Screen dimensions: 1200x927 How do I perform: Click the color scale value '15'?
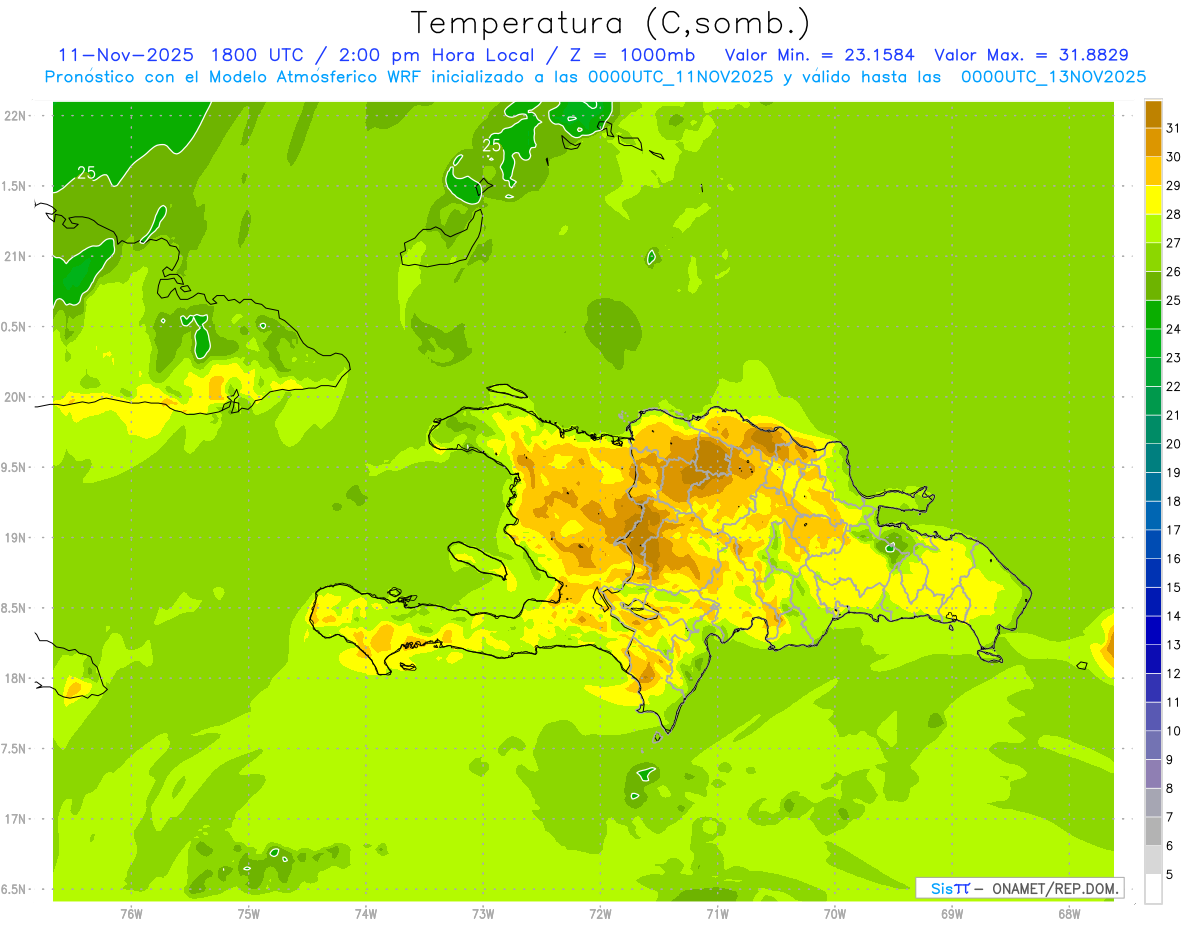[x=1174, y=588]
